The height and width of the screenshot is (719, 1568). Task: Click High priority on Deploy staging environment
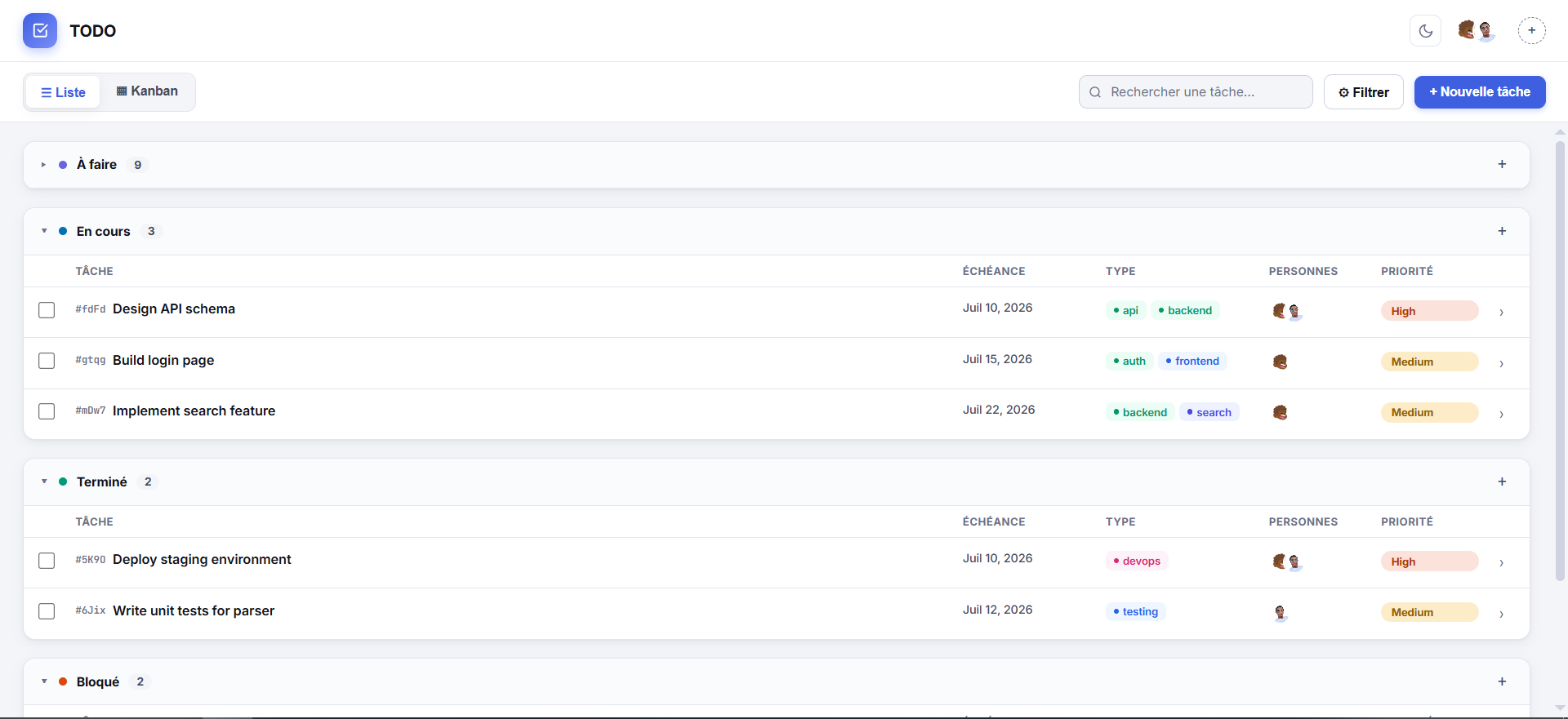1429,561
